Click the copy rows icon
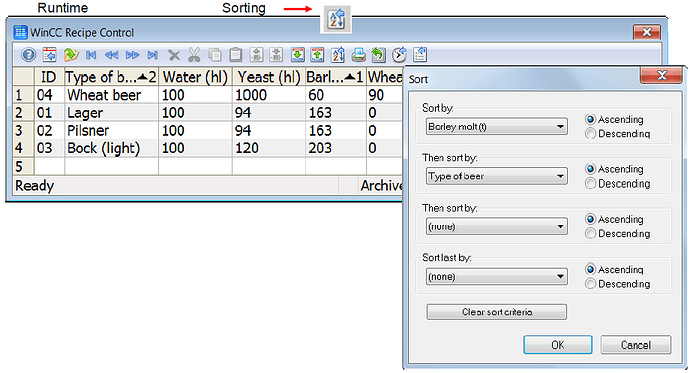The image size is (690, 373). point(215,55)
